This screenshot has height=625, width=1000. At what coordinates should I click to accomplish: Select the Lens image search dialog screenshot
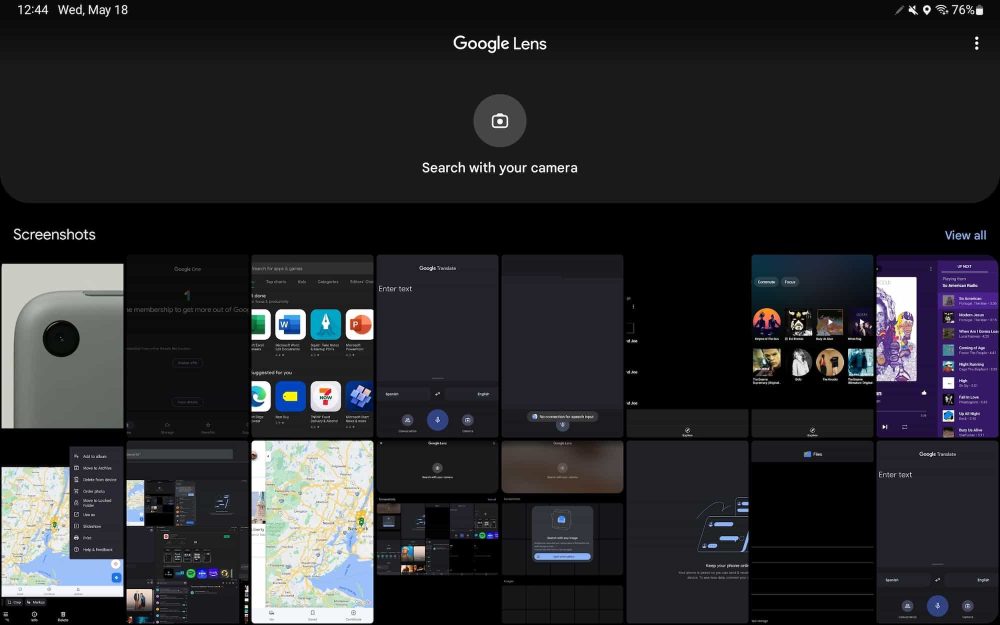[x=562, y=532]
